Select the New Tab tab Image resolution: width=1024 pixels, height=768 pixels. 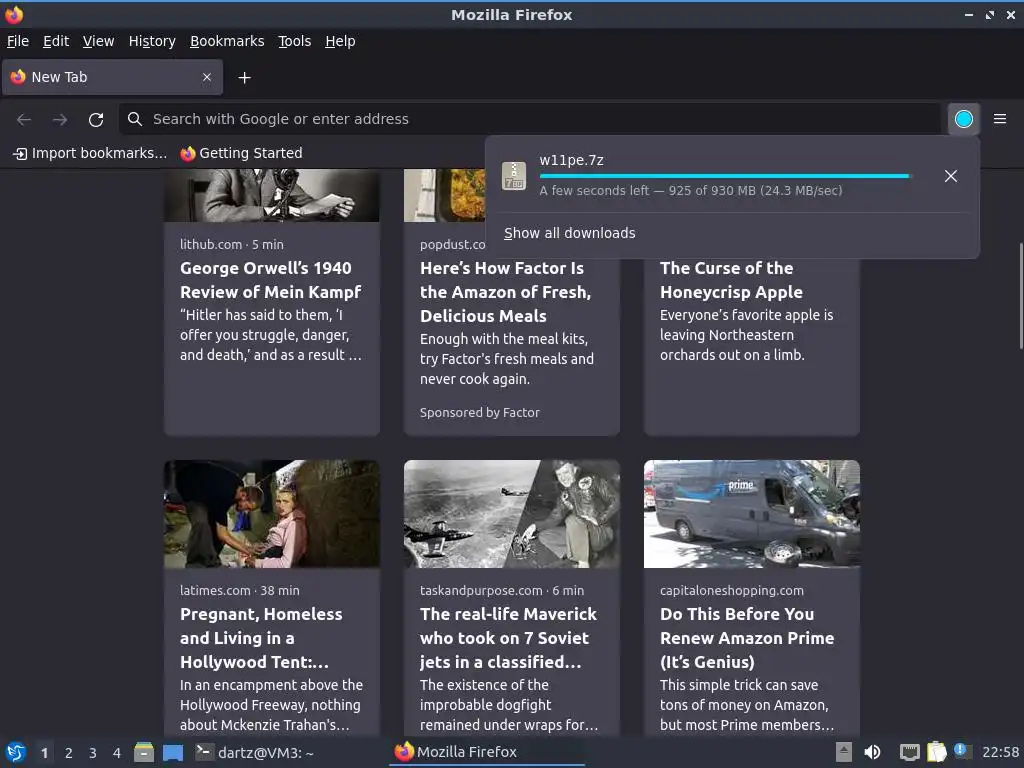112,77
